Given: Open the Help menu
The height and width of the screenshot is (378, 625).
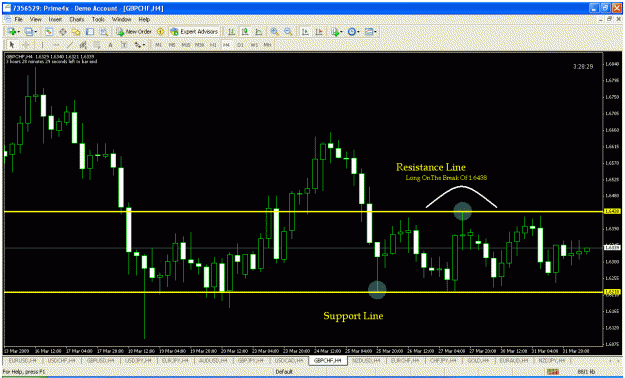Looking at the screenshot, I should click(144, 19).
